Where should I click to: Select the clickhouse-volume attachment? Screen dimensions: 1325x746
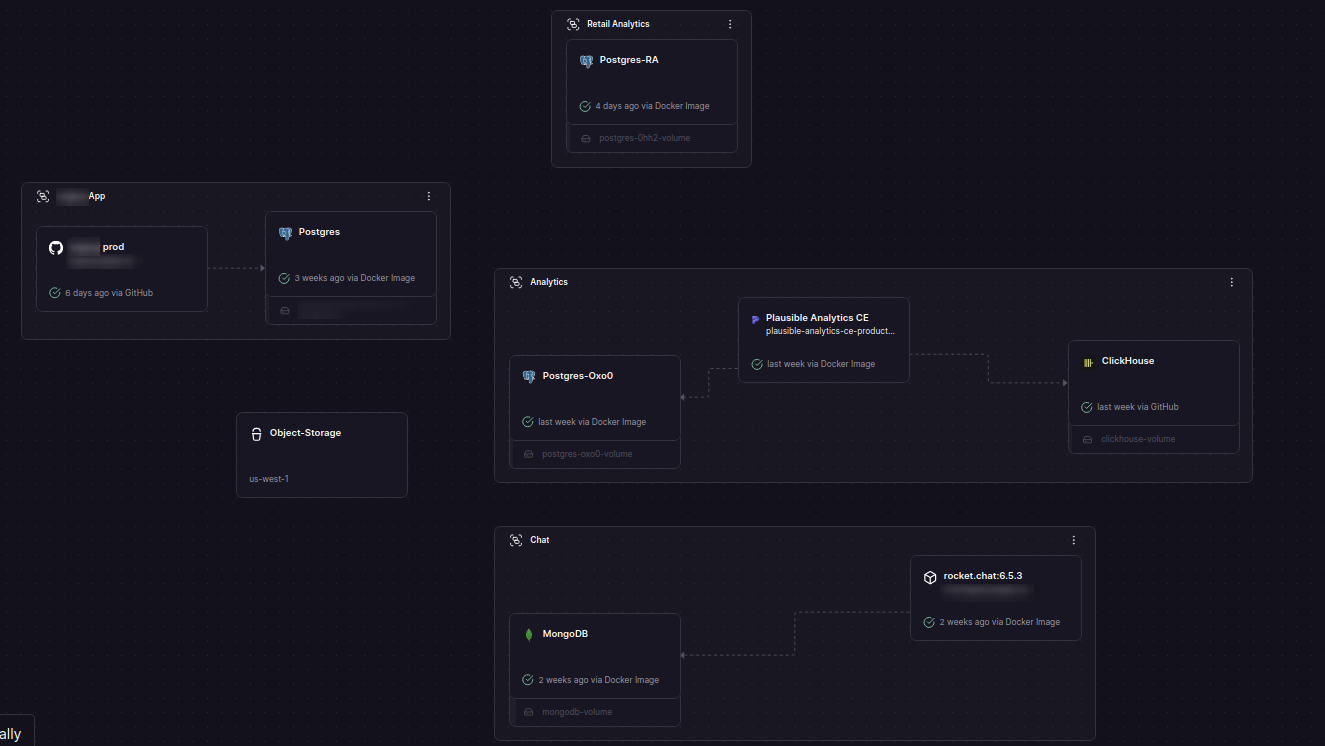pyautogui.click(x=1138, y=439)
